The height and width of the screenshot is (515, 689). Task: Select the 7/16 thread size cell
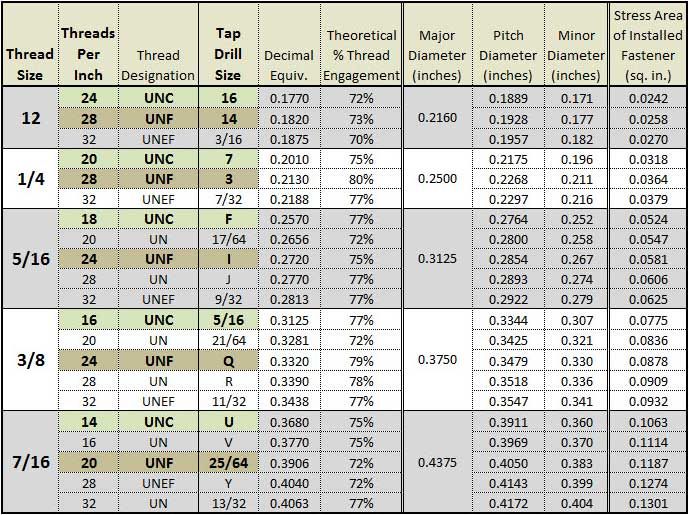pos(30,462)
